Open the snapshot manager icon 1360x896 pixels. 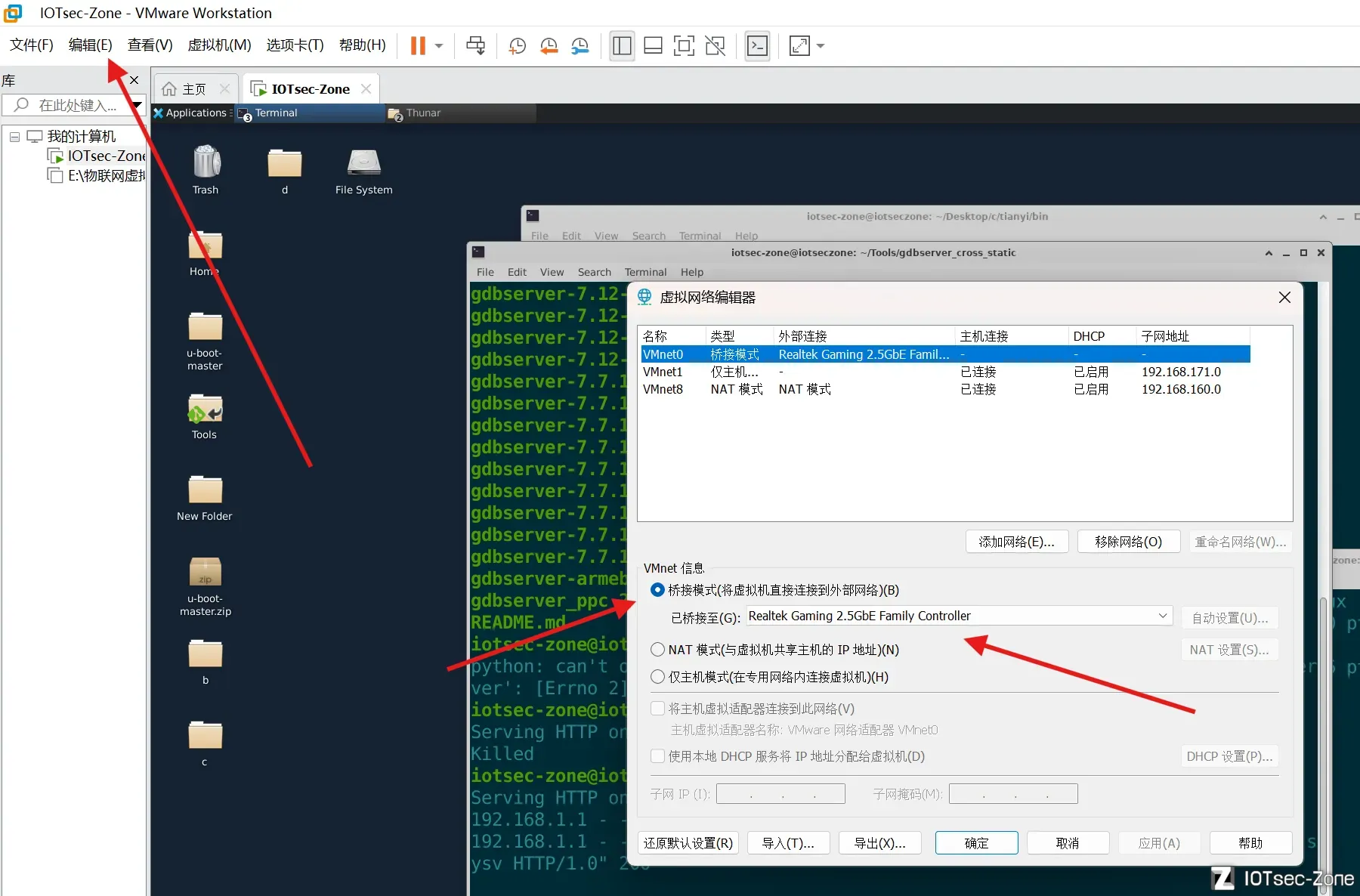coord(580,46)
